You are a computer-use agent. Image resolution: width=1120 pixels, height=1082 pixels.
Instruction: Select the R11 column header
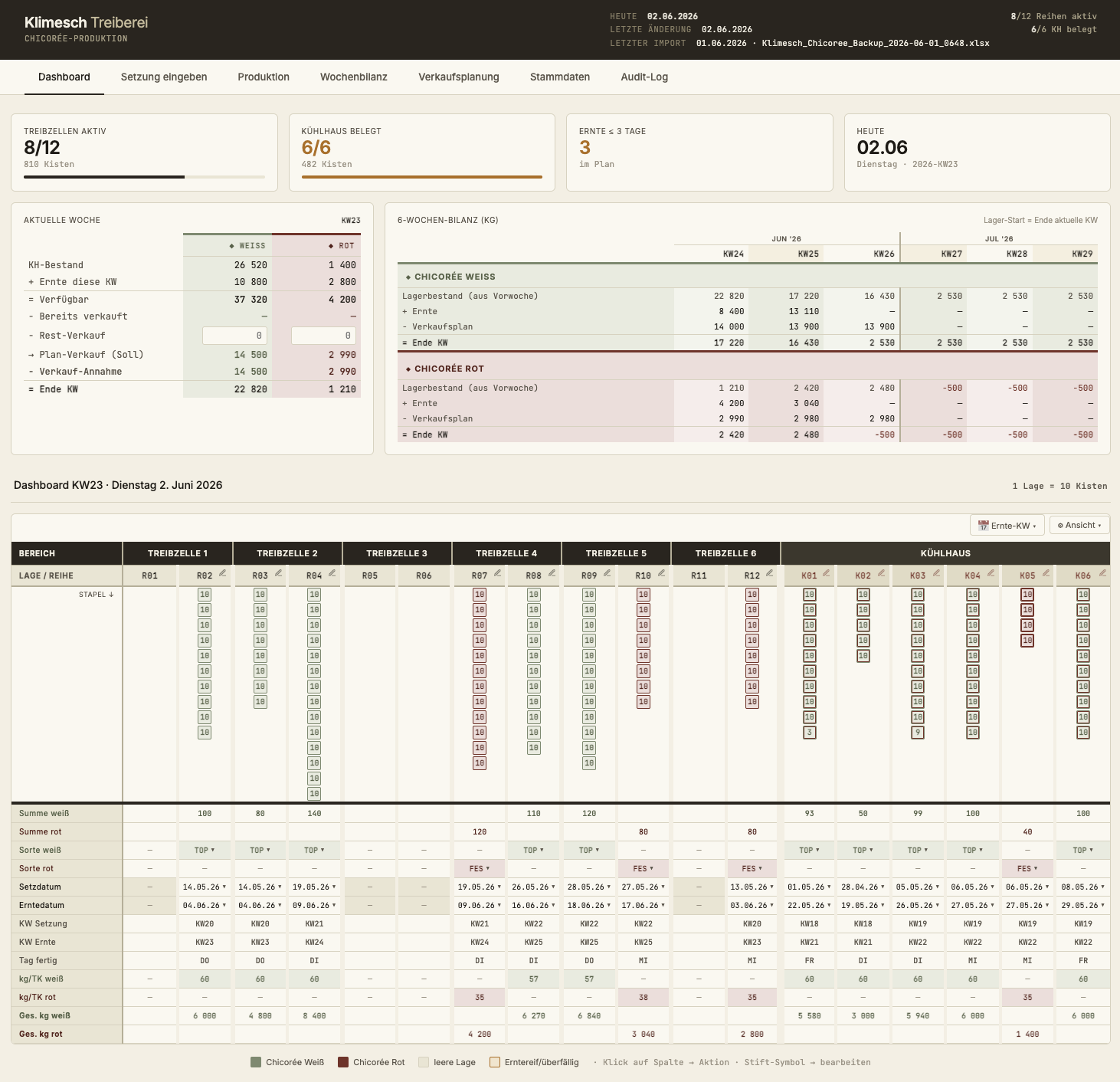699,575
